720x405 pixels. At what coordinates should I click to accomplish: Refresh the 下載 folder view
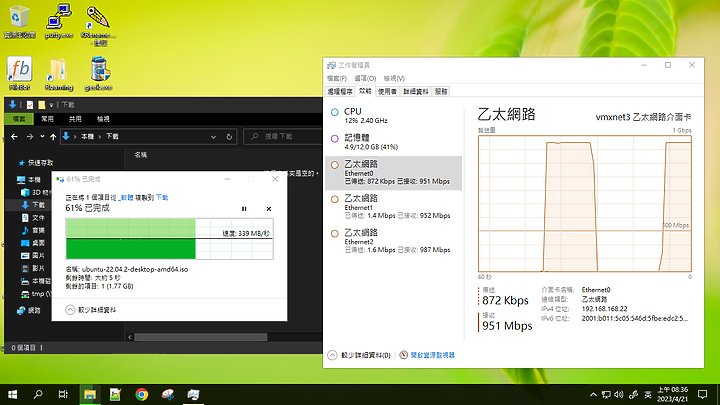pyautogui.click(x=229, y=137)
